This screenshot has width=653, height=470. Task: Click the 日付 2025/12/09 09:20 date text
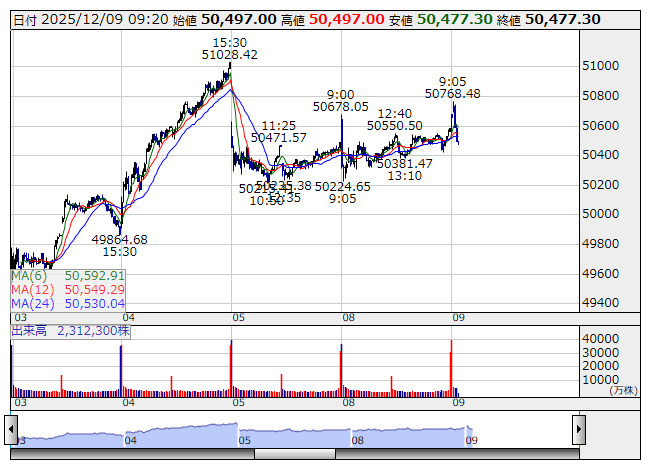(91, 19)
